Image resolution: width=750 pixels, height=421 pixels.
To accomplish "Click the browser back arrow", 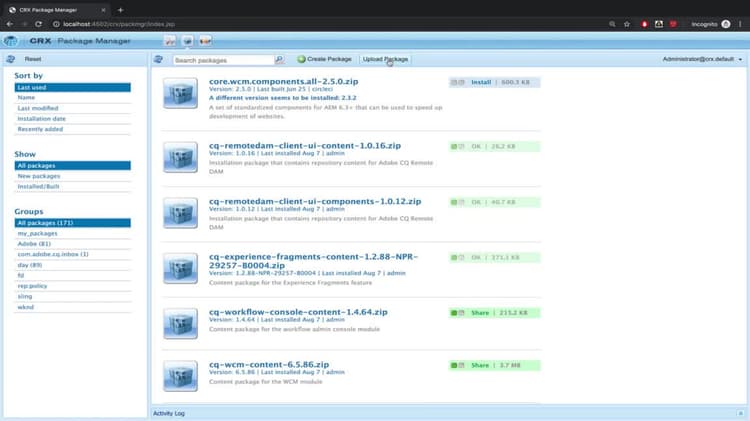I will point(10,24).
